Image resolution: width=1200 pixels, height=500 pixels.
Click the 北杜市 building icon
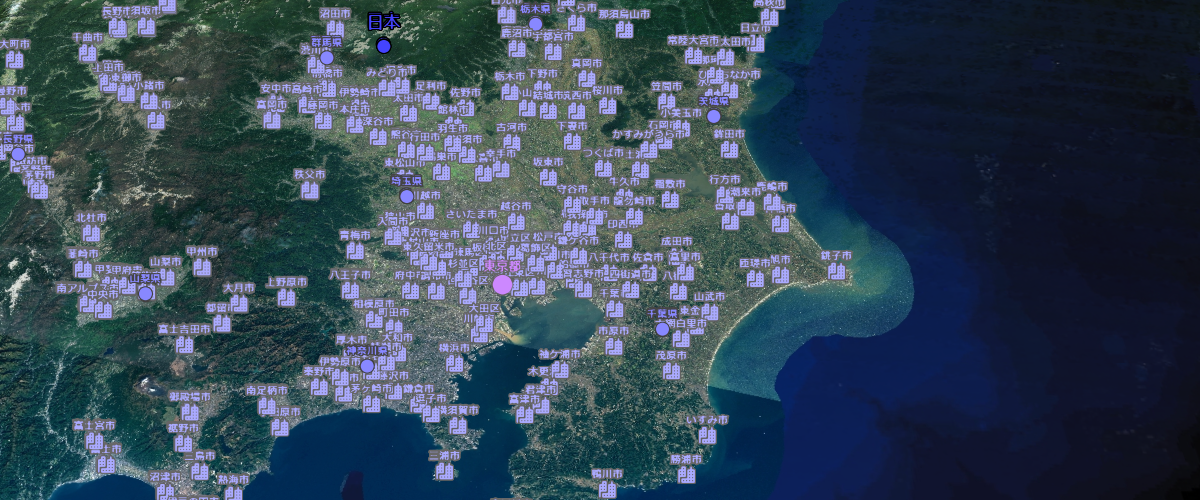pos(91,233)
